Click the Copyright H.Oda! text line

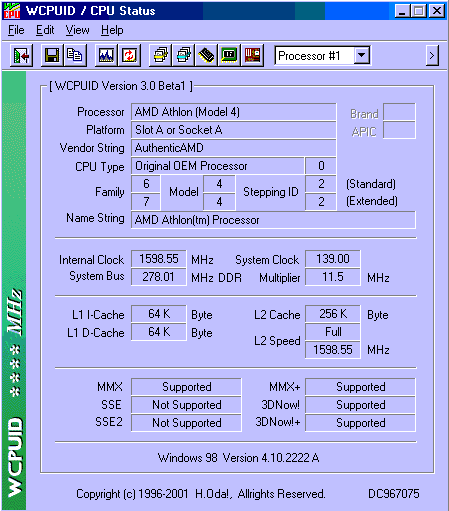201,494
